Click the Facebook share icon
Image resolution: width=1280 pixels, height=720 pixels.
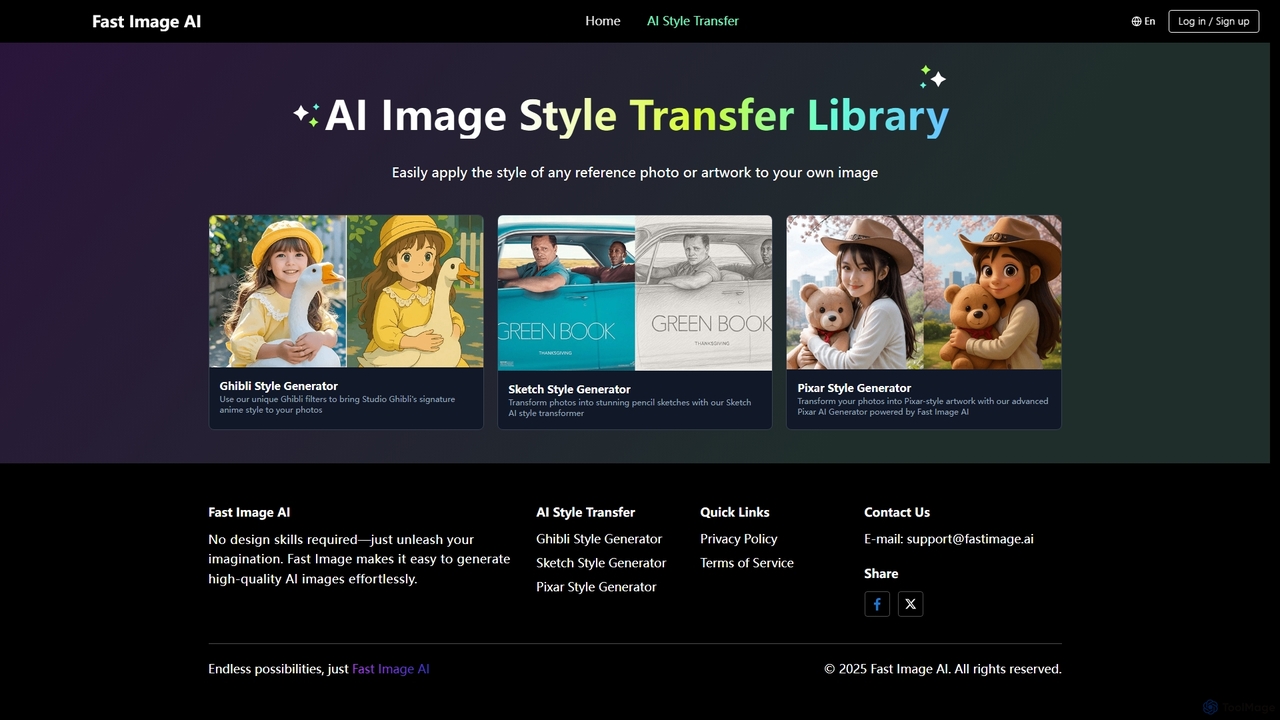click(x=877, y=604)
